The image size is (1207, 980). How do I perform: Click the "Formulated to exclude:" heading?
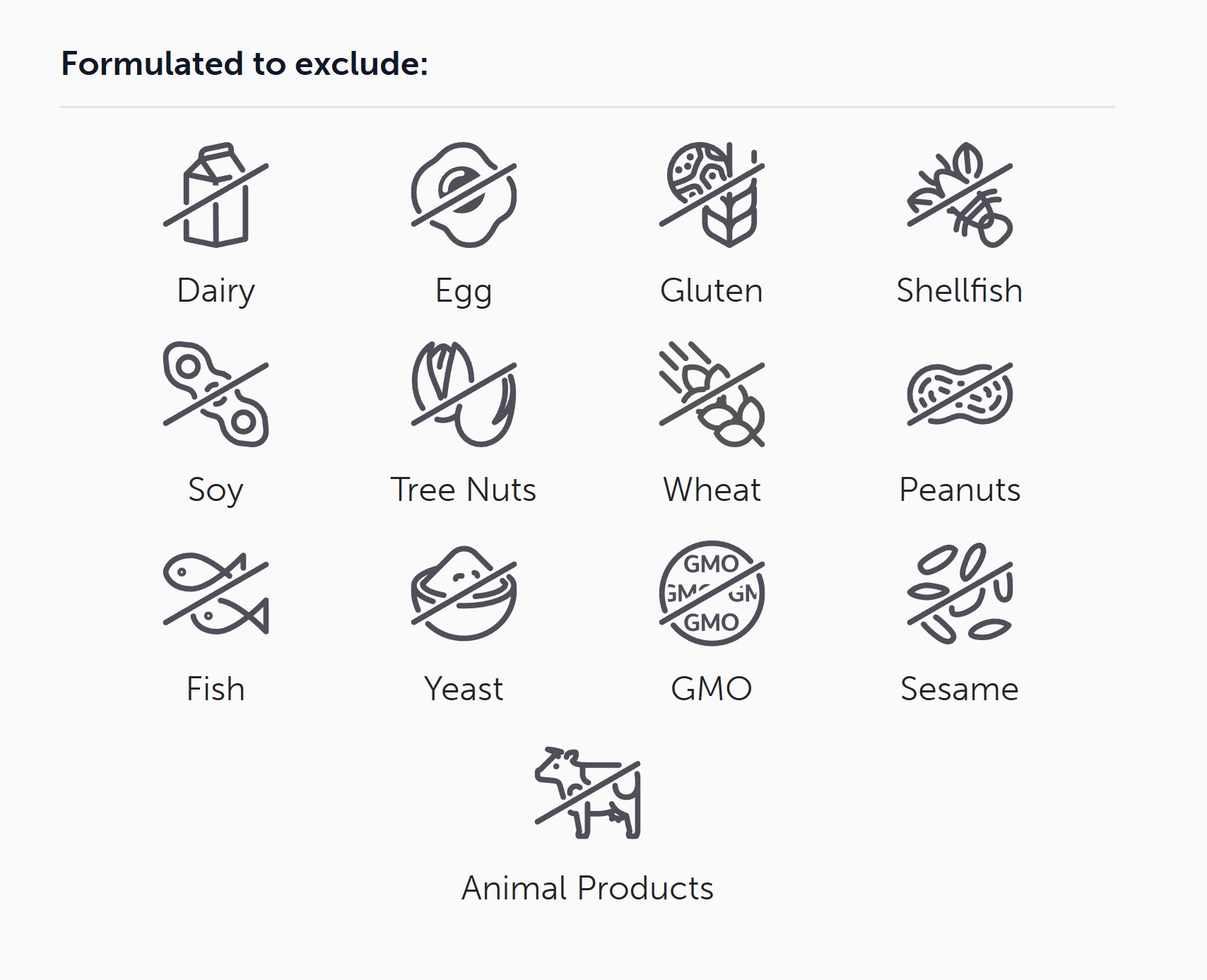click(x=245, y=64)
